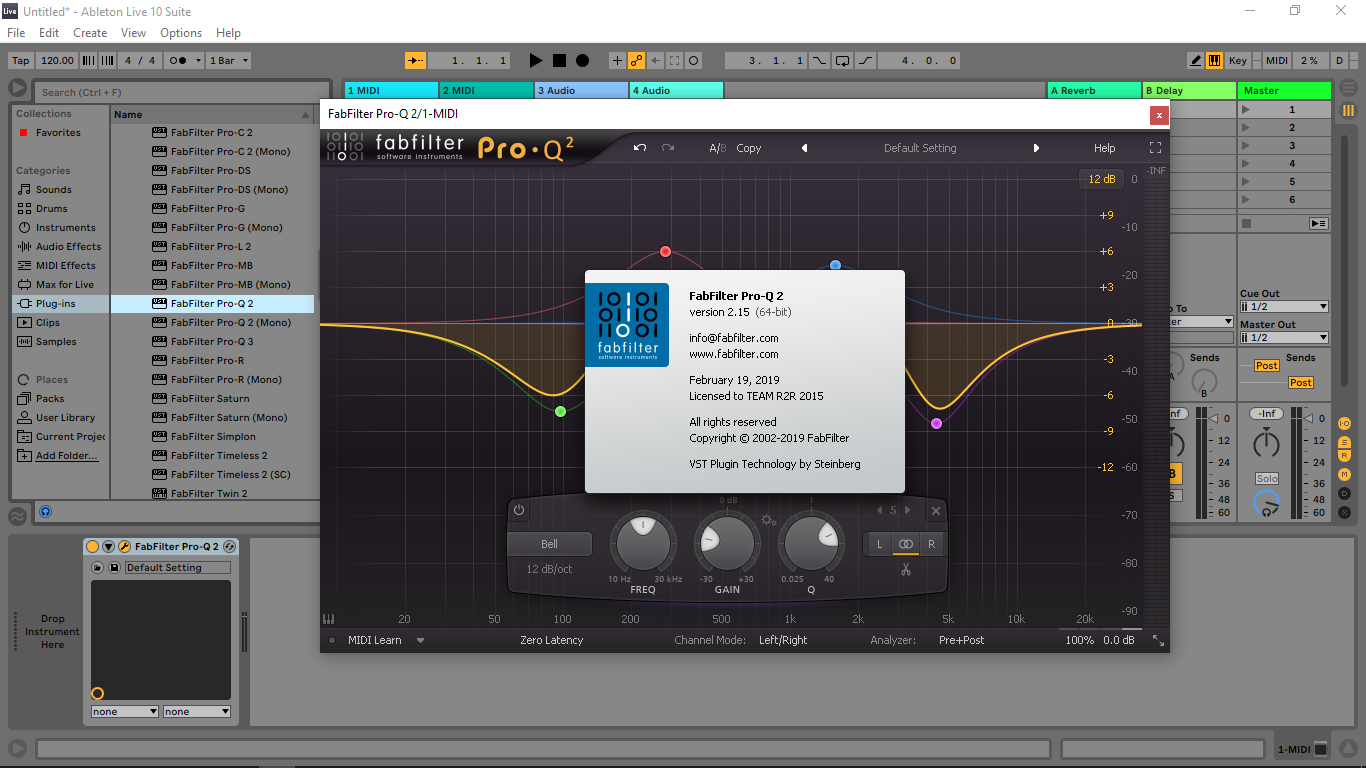
Task: Select FabFilter Pro-Q 3 in plug-in list
Action: (212, 342)
